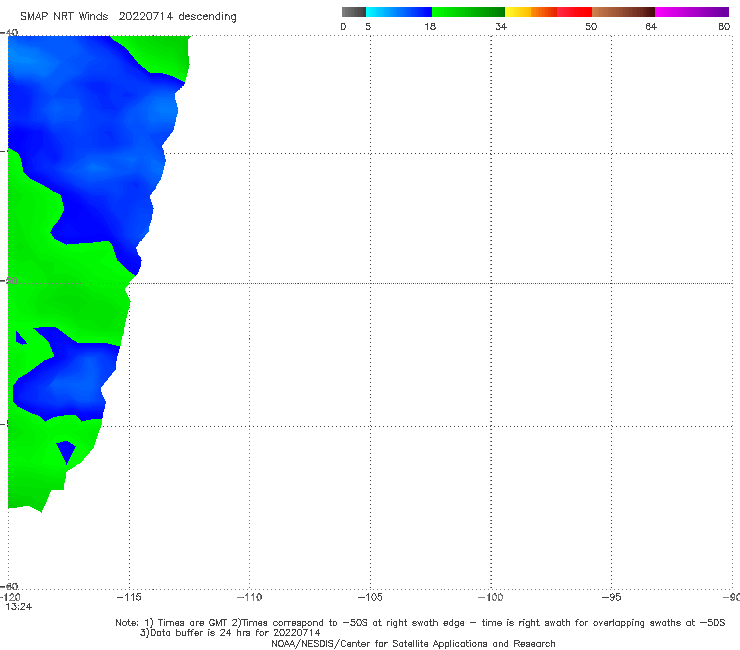740x650 pixels.
Task: Click the longitude label '-110'
Action: click(249, 597)
